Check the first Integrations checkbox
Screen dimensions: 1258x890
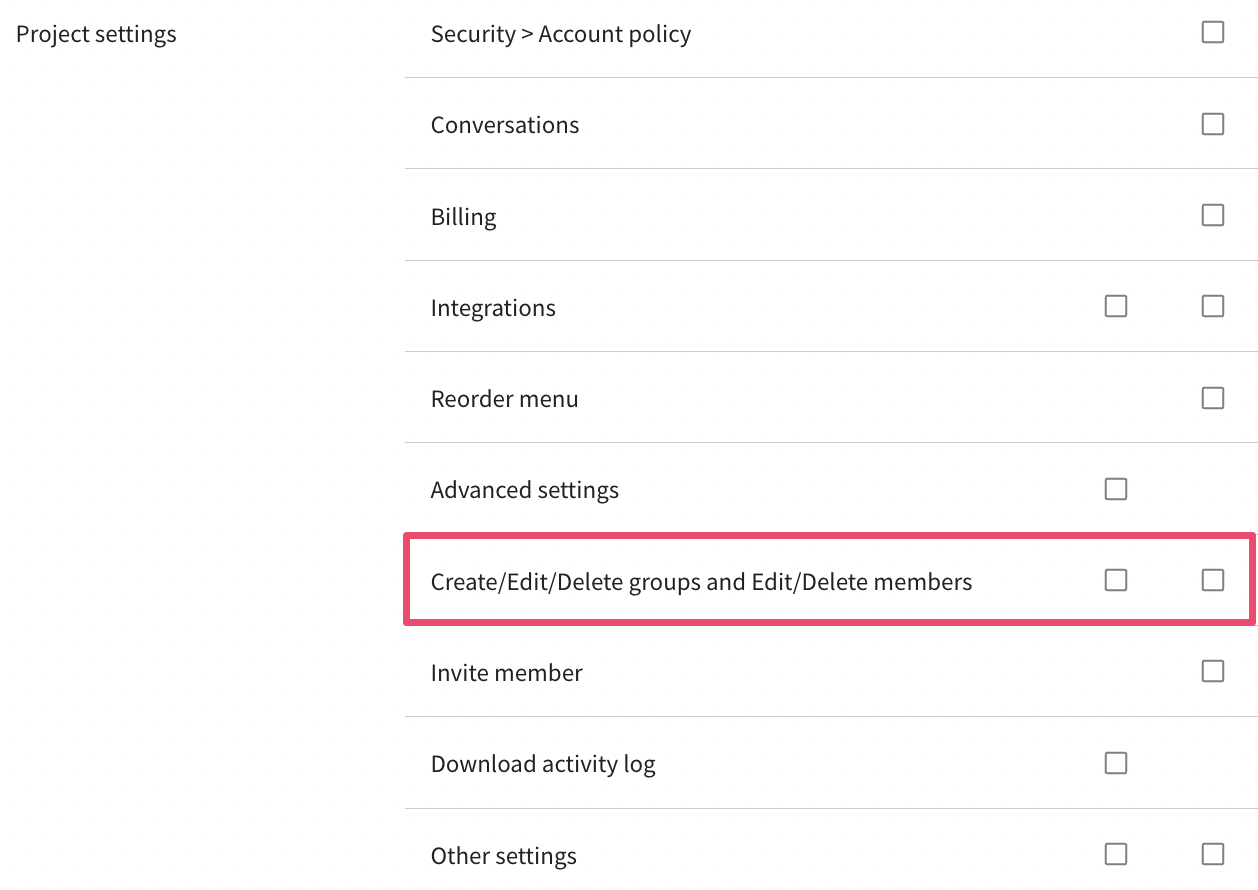pos(1115,306)
